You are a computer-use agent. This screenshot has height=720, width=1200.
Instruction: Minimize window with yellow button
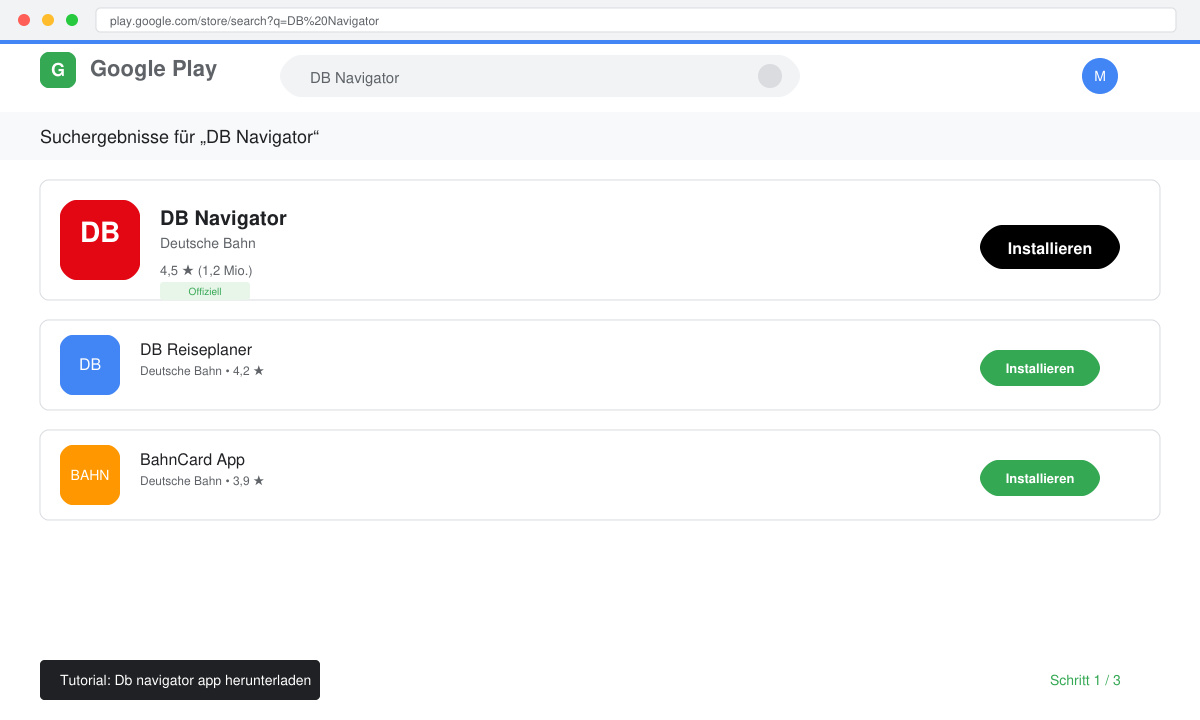click(48, 20)
